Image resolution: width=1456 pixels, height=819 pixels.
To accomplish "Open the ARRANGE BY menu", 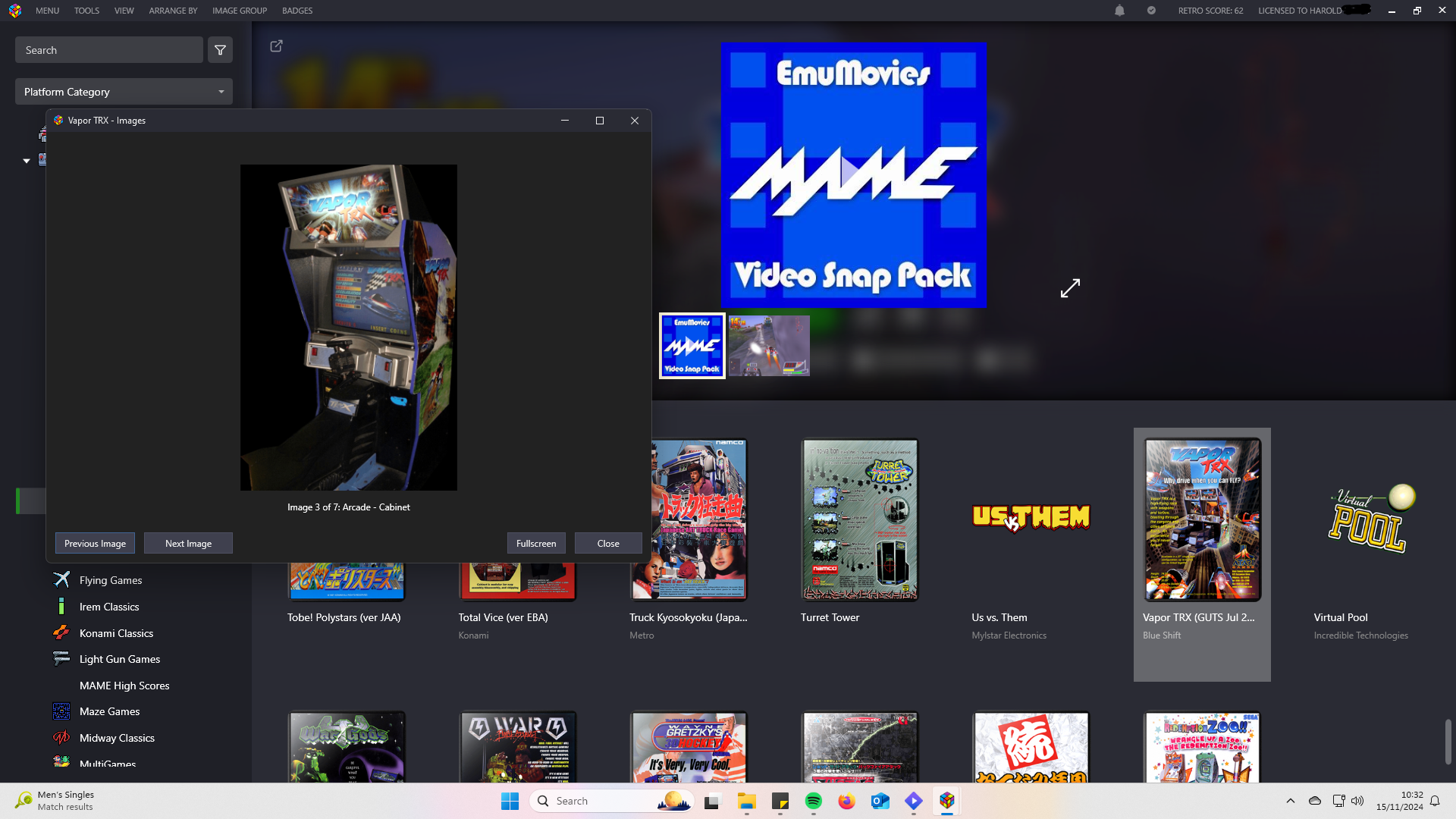I will (x=173, y=11).
